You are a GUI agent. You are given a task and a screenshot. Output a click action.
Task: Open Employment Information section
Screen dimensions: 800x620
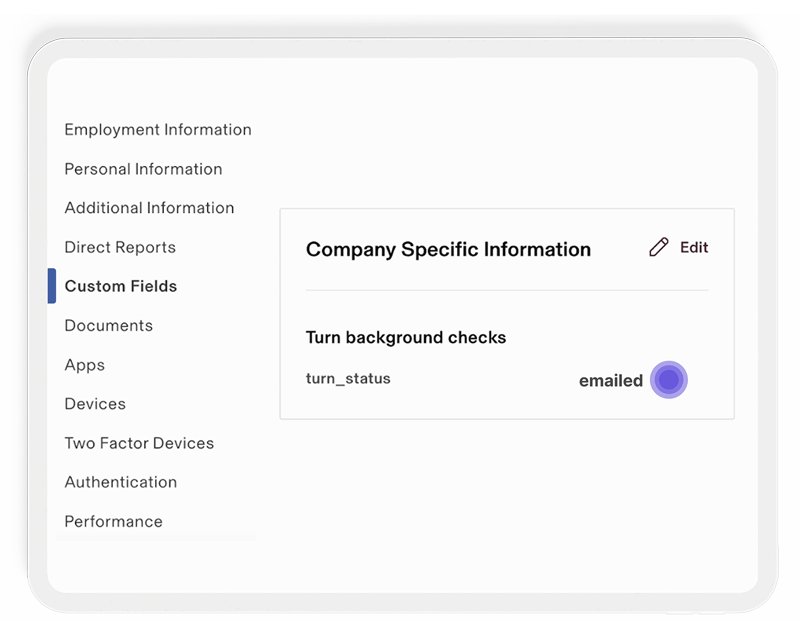click(x=158, y=130)
